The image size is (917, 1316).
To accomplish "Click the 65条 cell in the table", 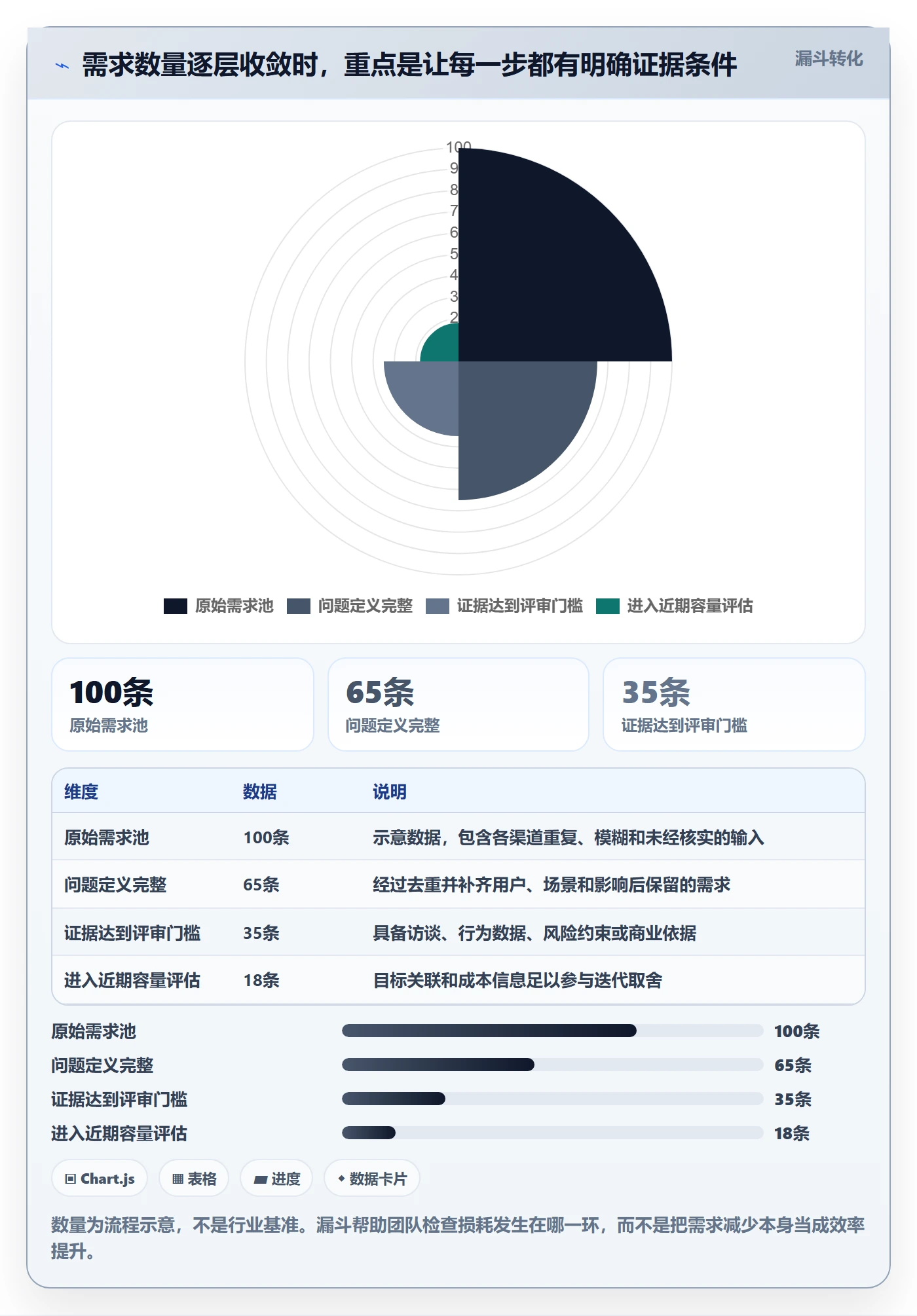I will pos(261,885).
